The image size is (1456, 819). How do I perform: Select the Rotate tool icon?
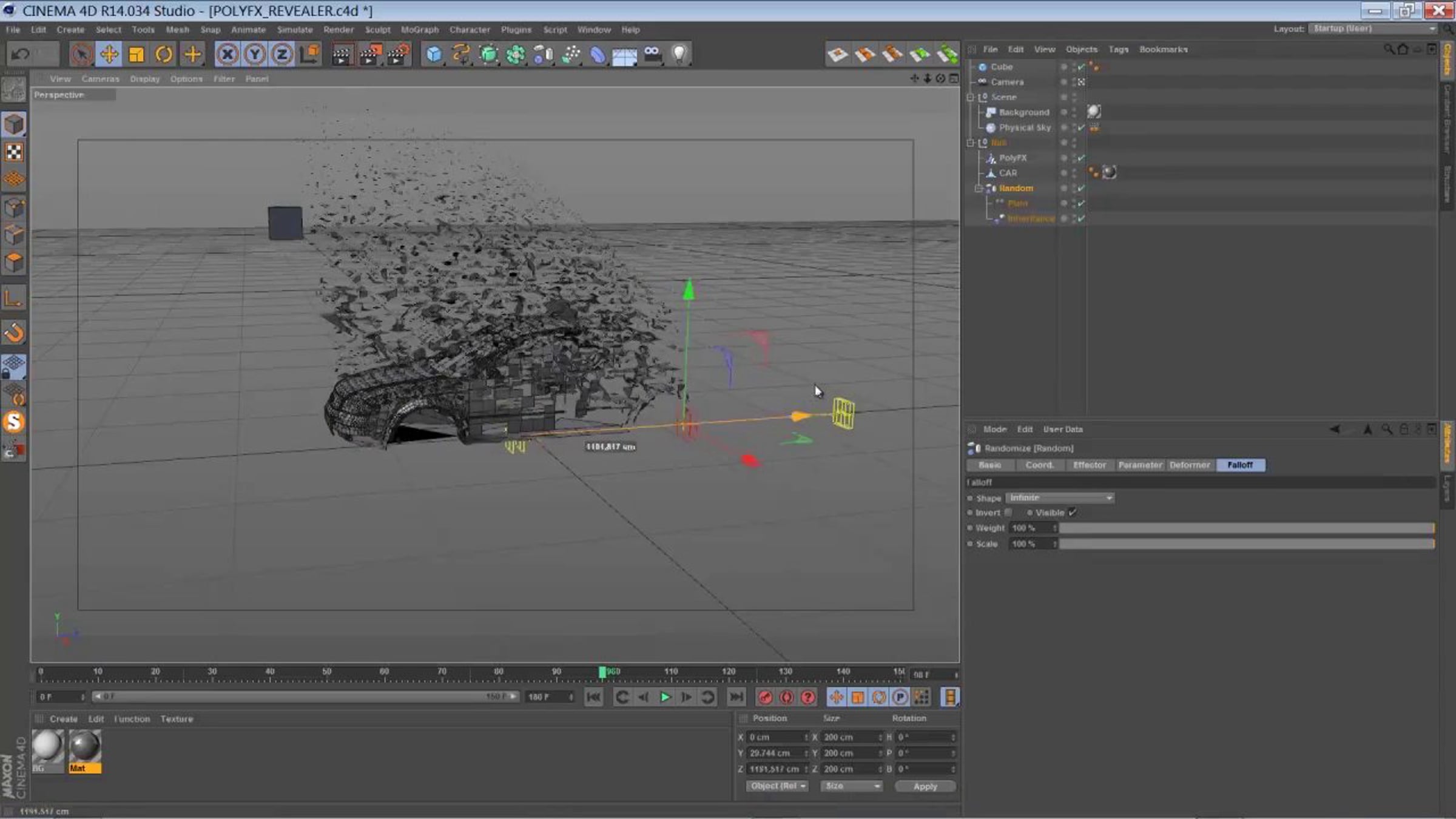click(x=164, y=55)
